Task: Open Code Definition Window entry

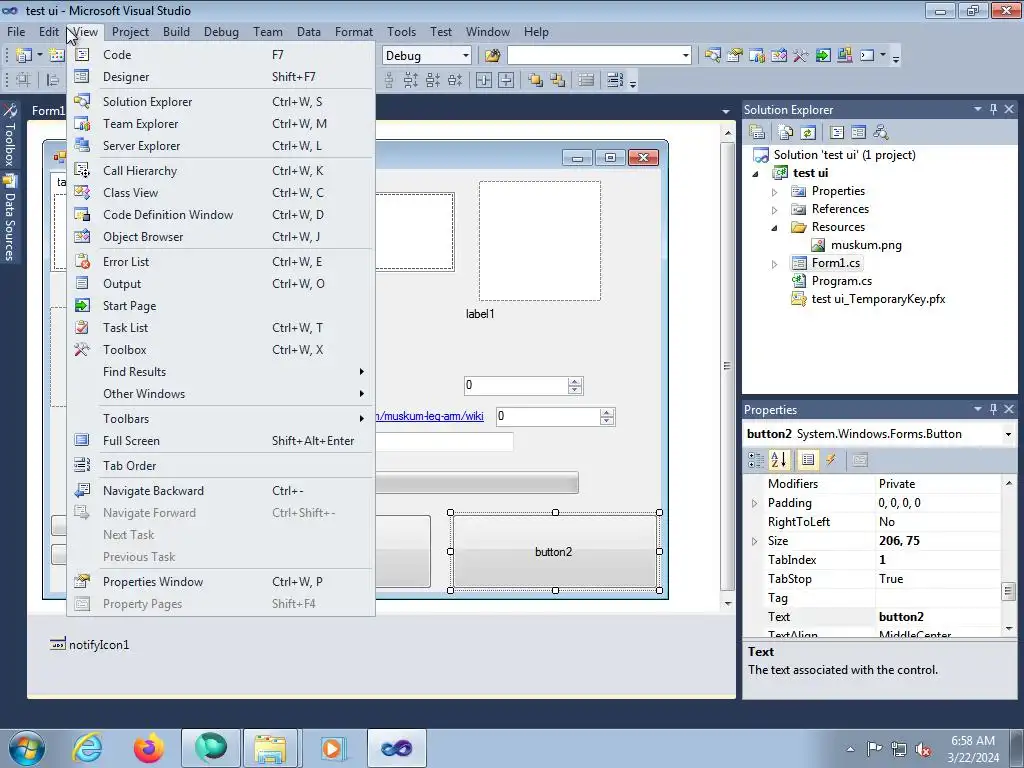Action: [x=221, y=215]
